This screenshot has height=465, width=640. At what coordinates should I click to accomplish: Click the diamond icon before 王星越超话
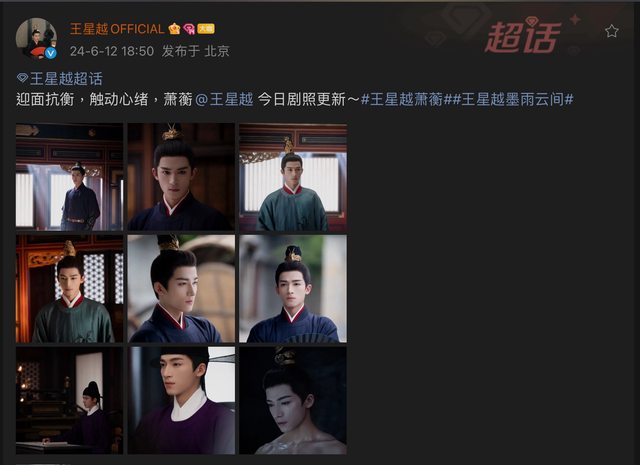coord(22,78)
